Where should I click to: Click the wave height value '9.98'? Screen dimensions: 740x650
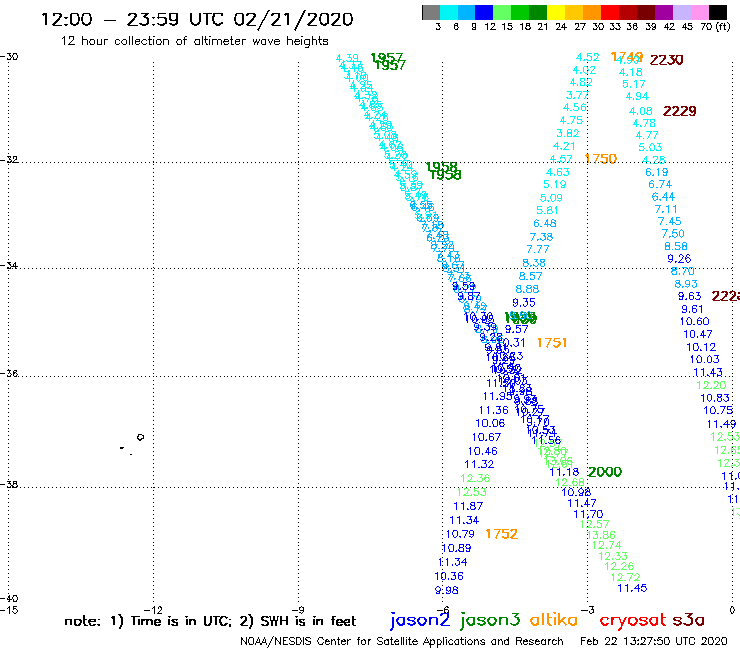pyautogui.click(x=446, y=590)
